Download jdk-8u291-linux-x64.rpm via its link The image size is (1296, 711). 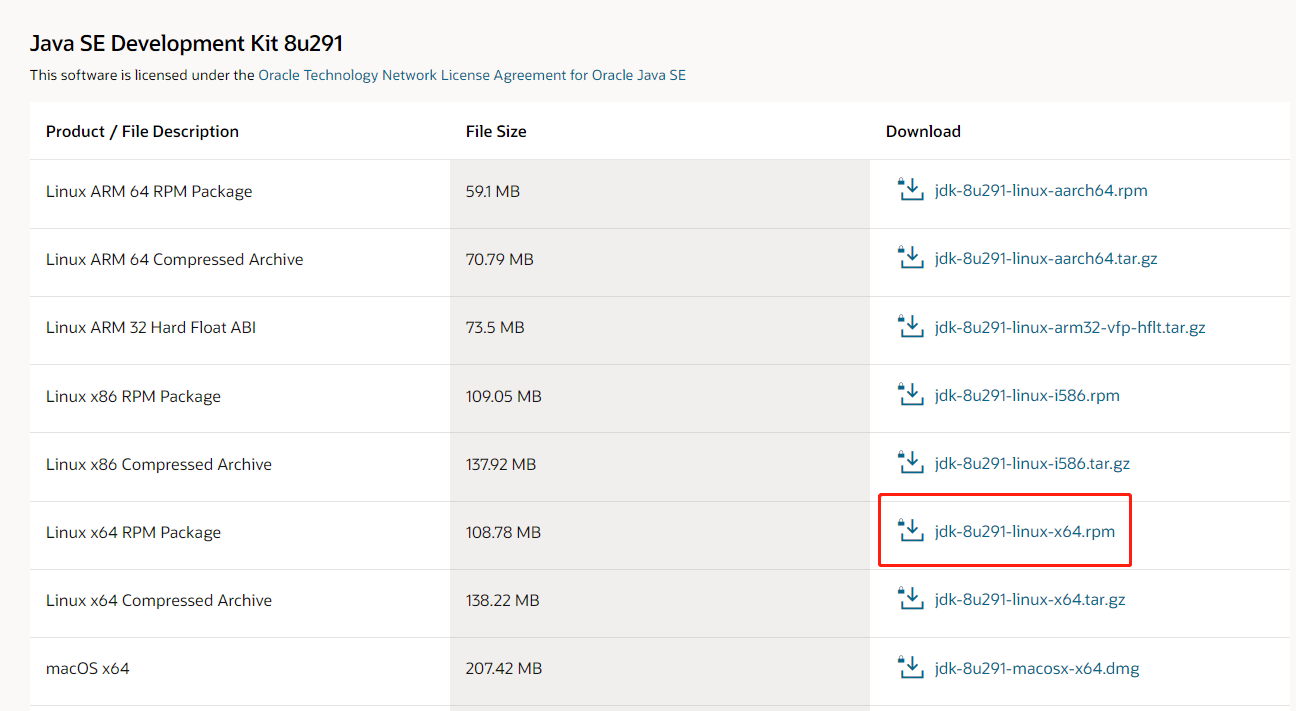[x=1024, y=531]
